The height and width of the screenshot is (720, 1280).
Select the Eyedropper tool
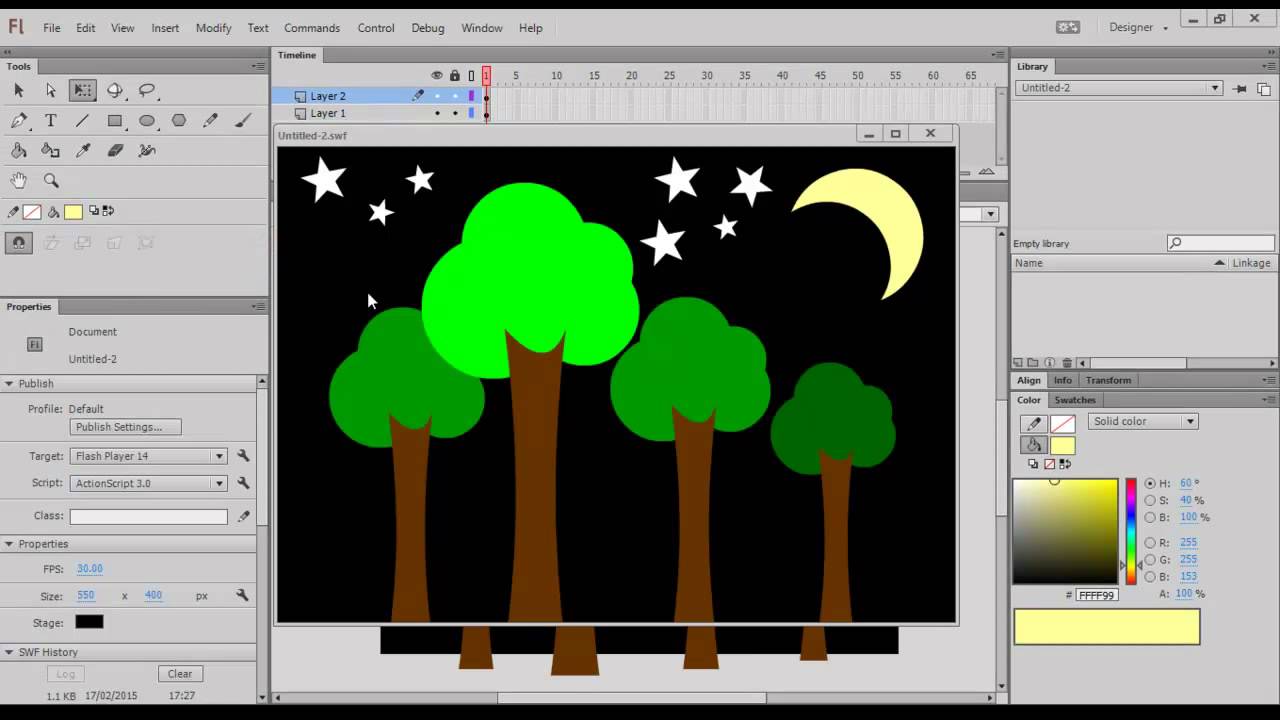click(83, 151)
